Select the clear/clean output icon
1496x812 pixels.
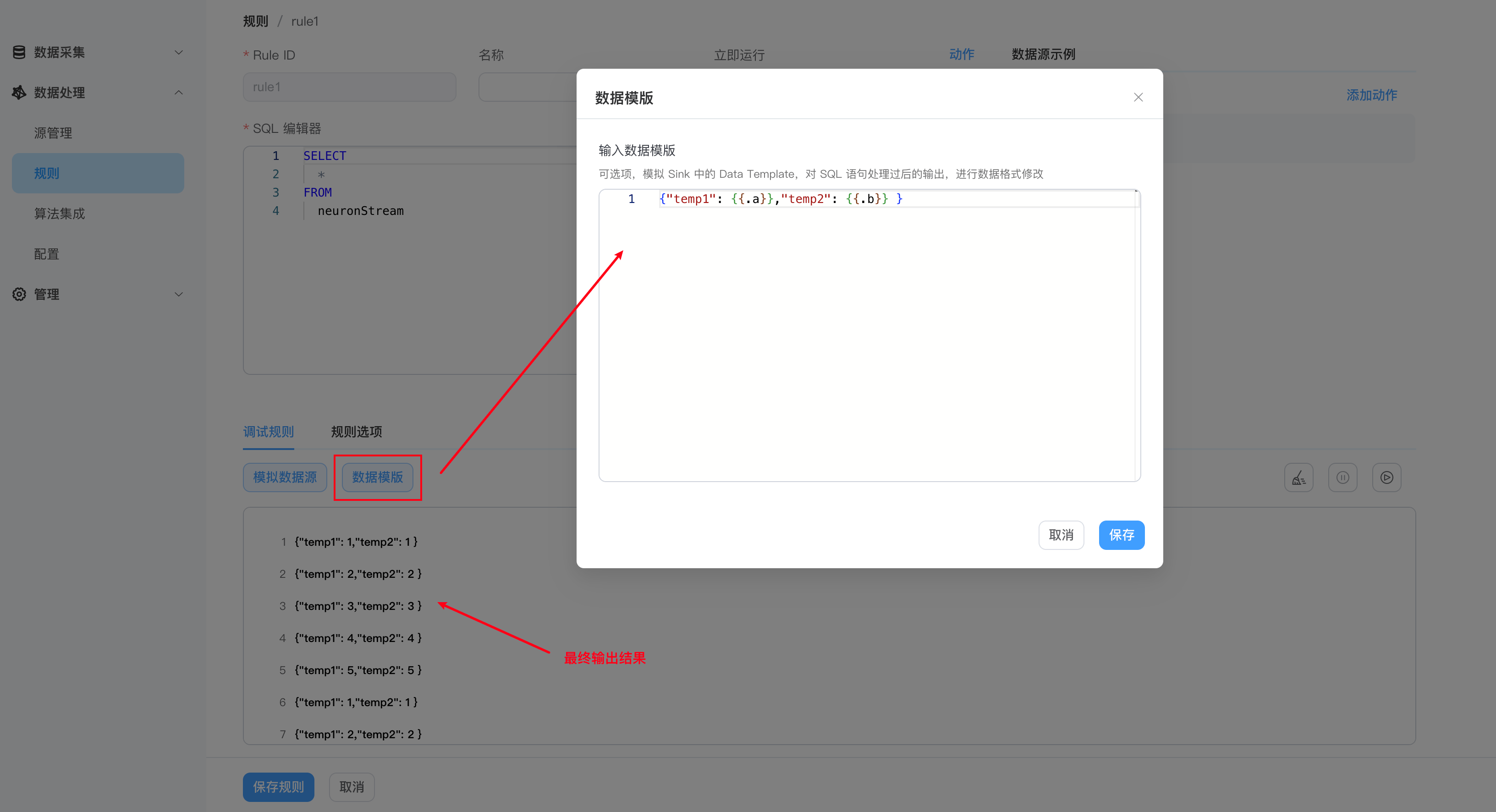coord(1299,477)
